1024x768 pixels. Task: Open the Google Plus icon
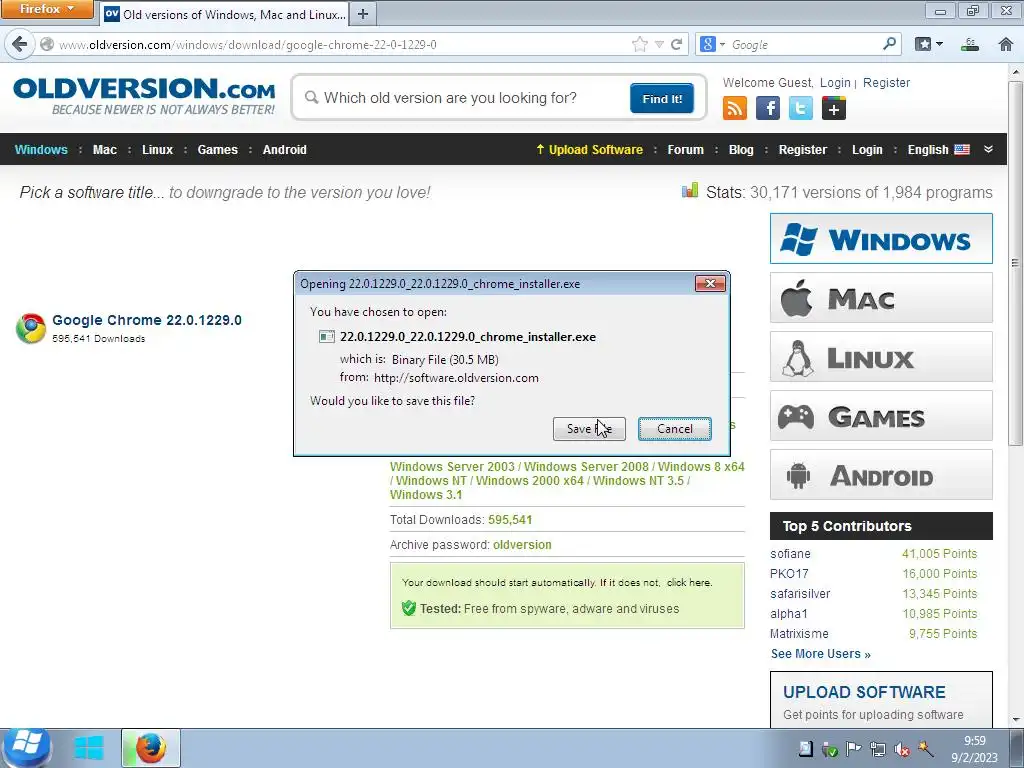coord(834,108)
